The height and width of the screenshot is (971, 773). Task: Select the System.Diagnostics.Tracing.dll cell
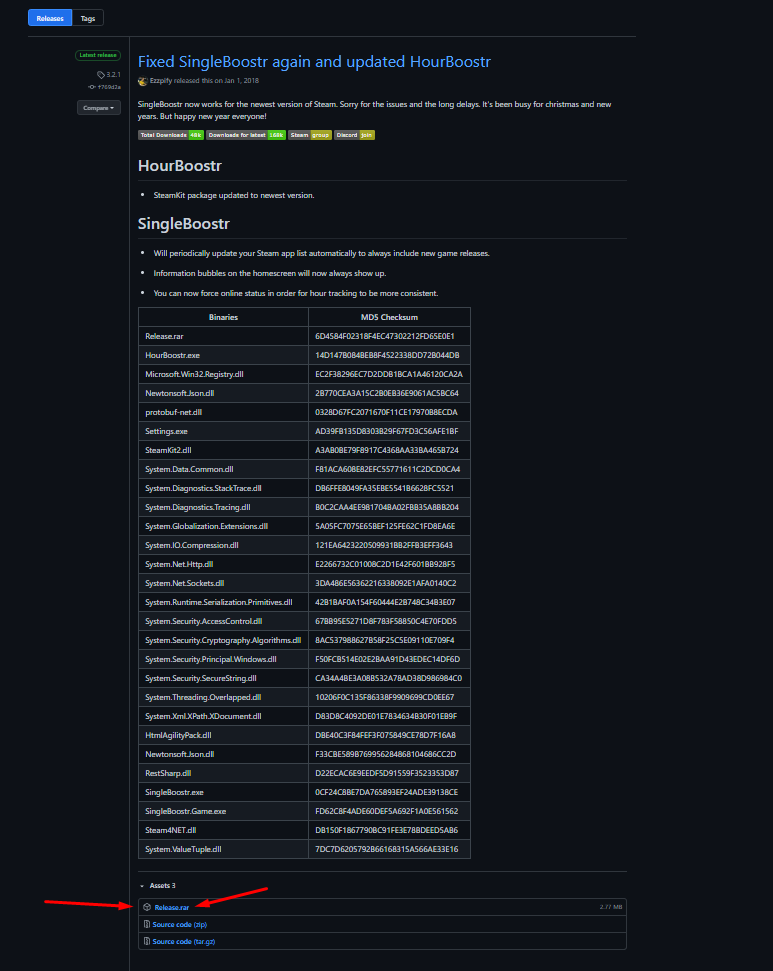[224, 507]
